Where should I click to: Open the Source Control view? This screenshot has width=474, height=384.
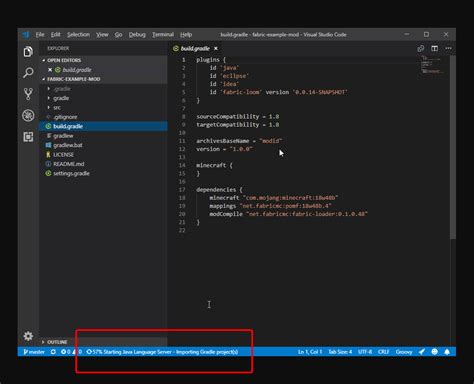pyautogui.click(x=28, y=94)
